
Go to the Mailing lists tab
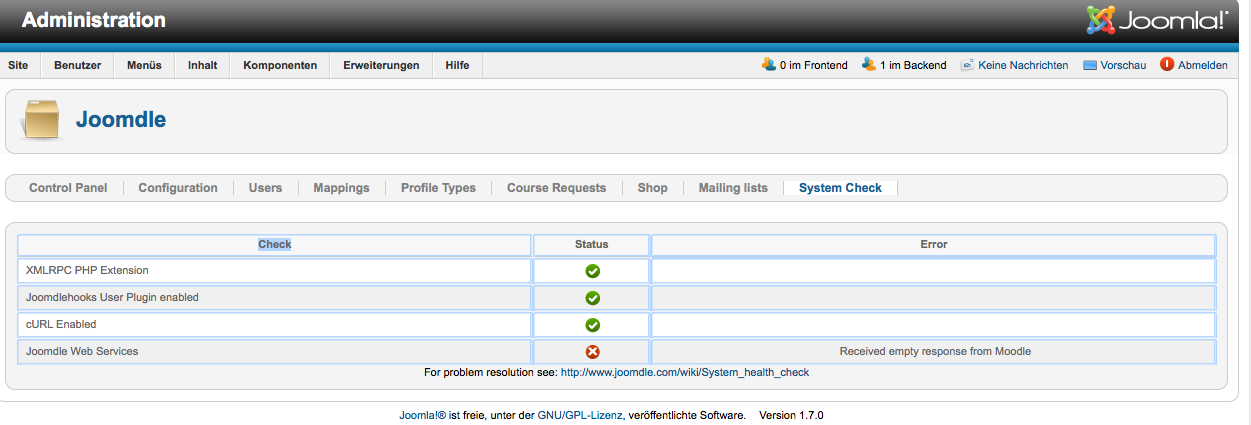point(733,188)
